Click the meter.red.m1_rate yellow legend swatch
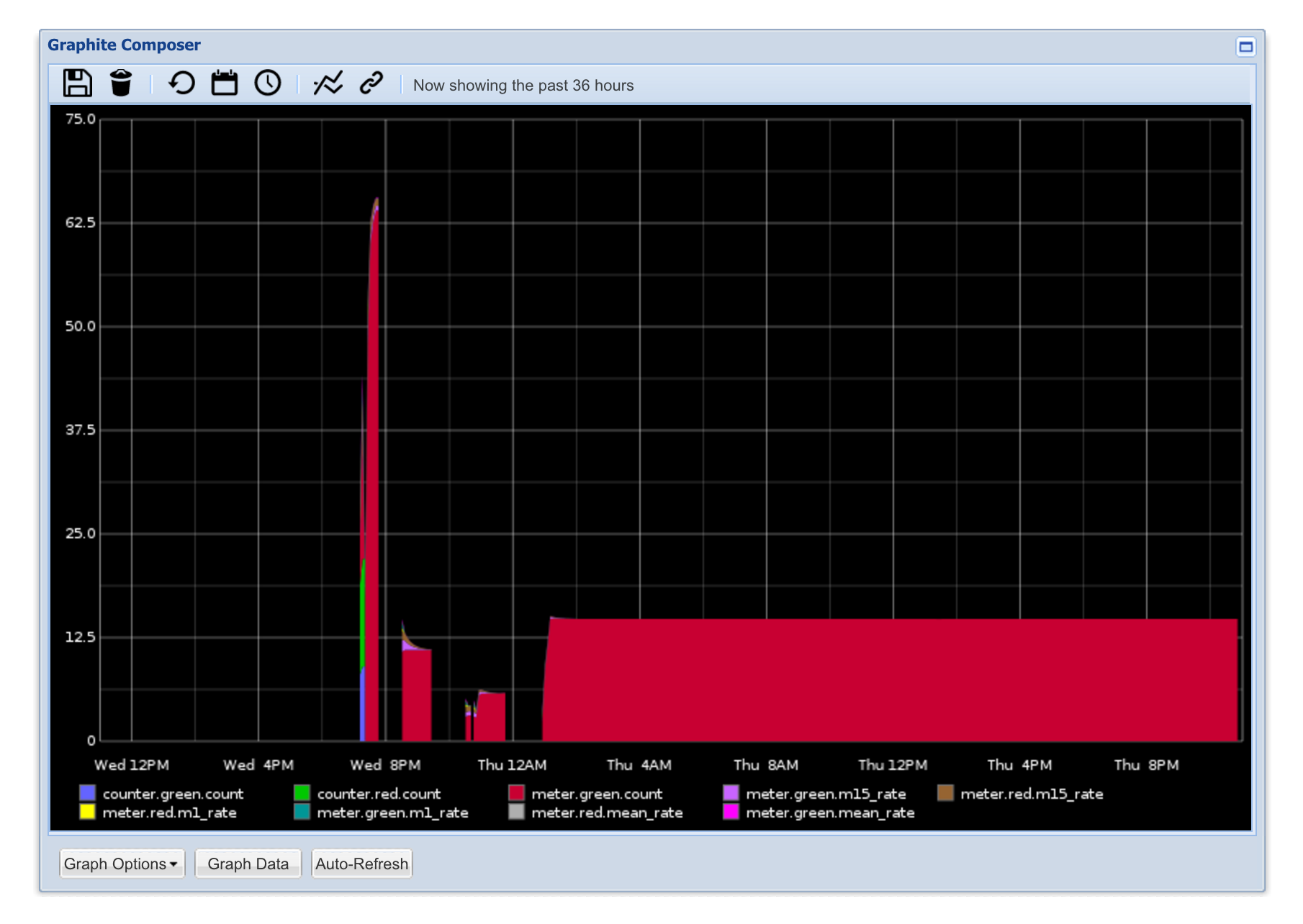 coord(88,812)
